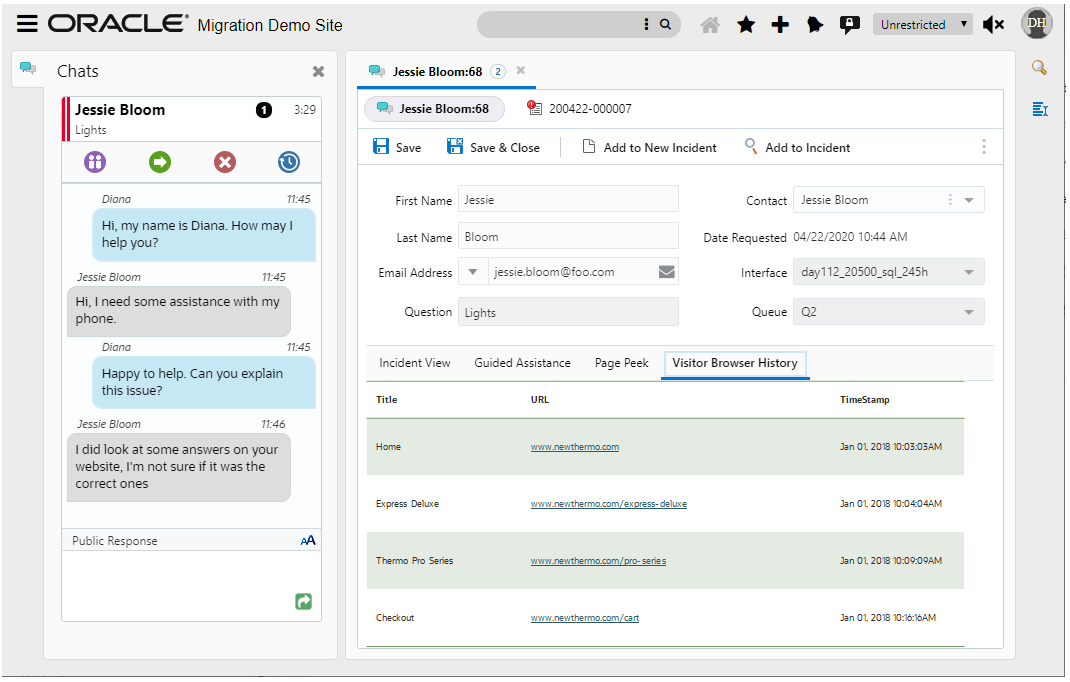Click the purple conference chat icon
The height and width of the screenshot is (682, 1070).
click(95, 162)
